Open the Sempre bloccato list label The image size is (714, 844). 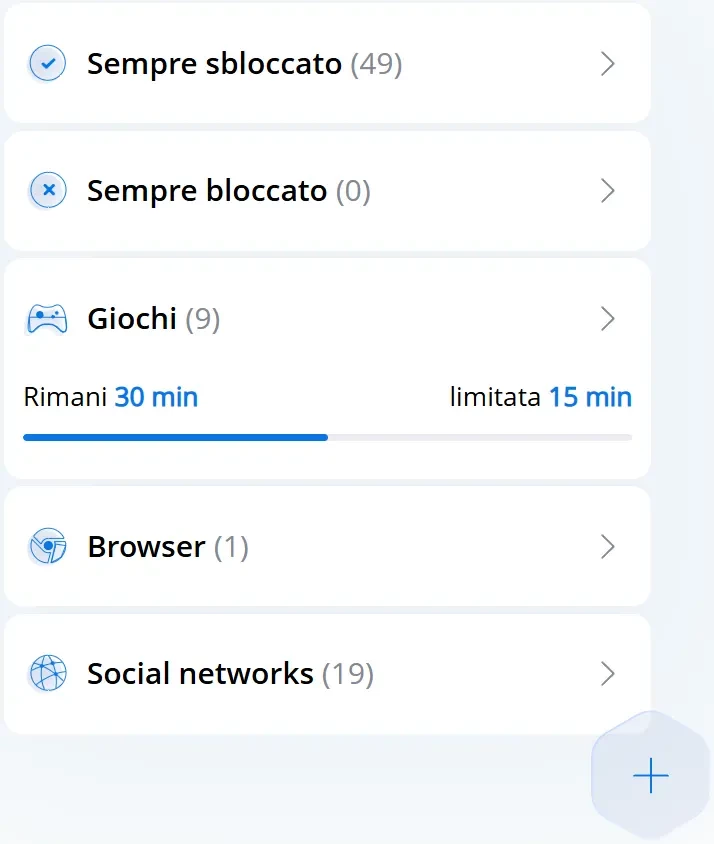(x=207, y=190)
